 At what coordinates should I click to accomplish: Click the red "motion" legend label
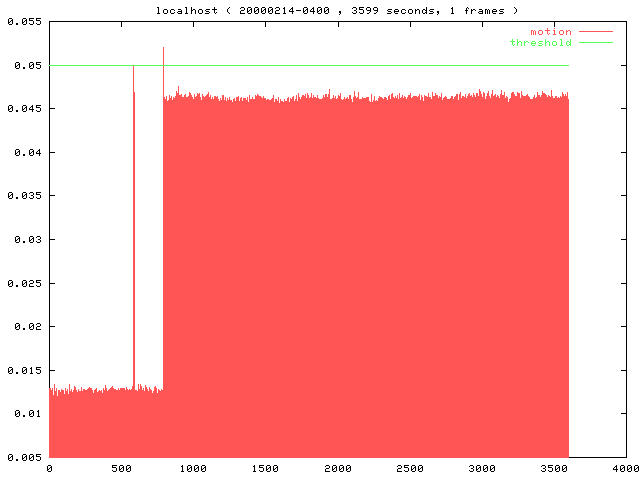pos(551,32)
